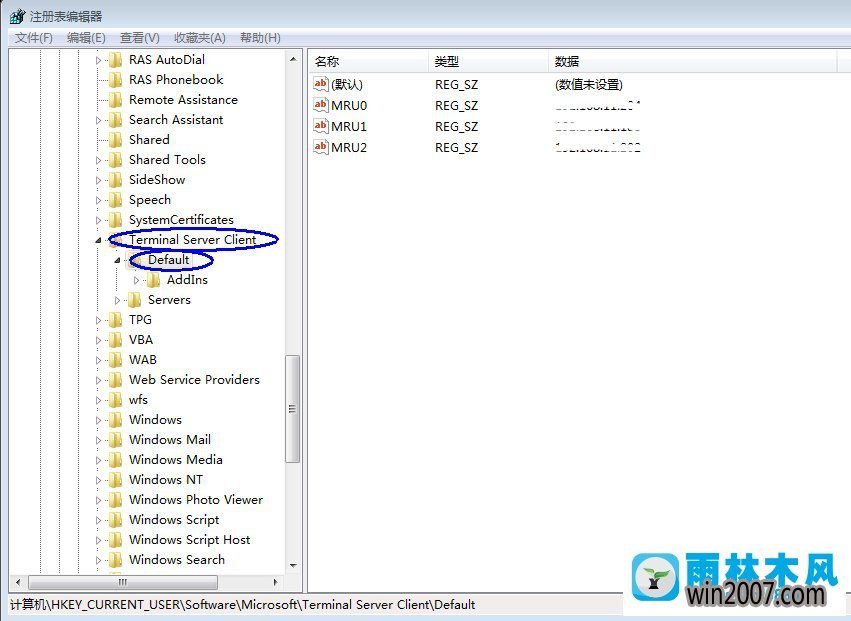The height and width of the screenshot is (621, 851).
Task: Open the 收藏夹(A) menu
Action: (x=200, y=37)
